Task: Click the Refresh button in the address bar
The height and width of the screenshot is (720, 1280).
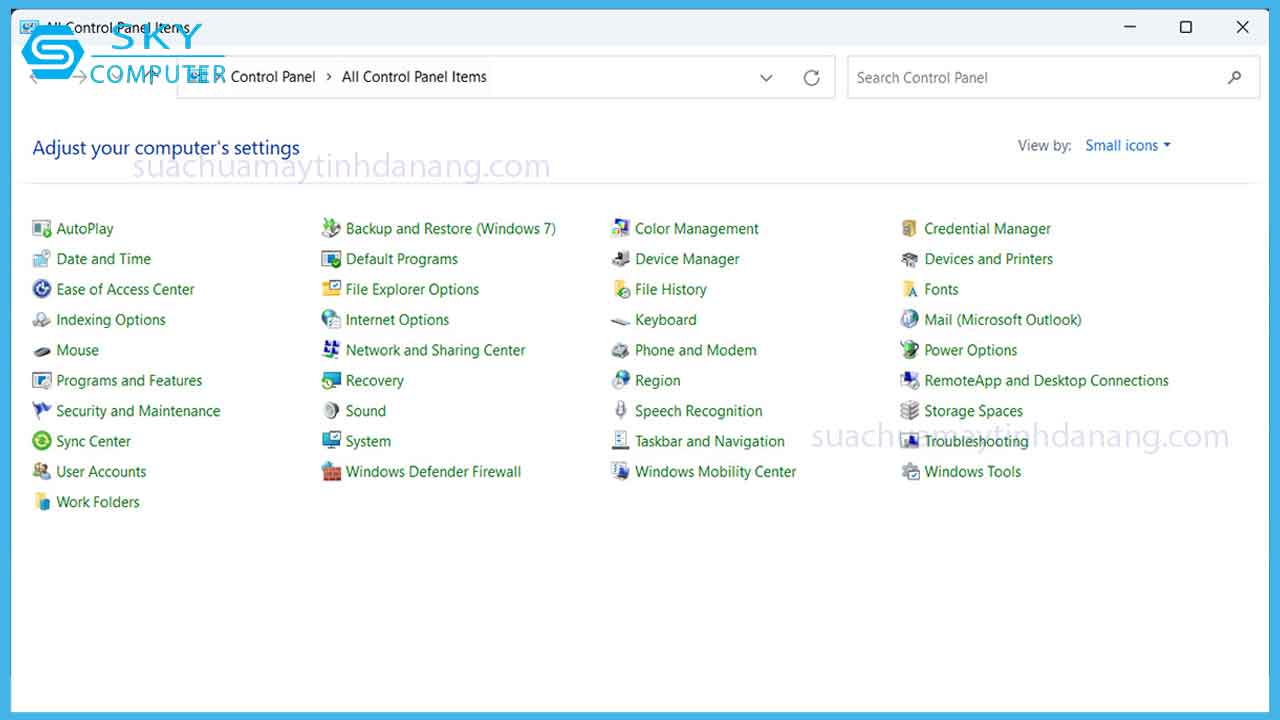Action: (811, 77)
